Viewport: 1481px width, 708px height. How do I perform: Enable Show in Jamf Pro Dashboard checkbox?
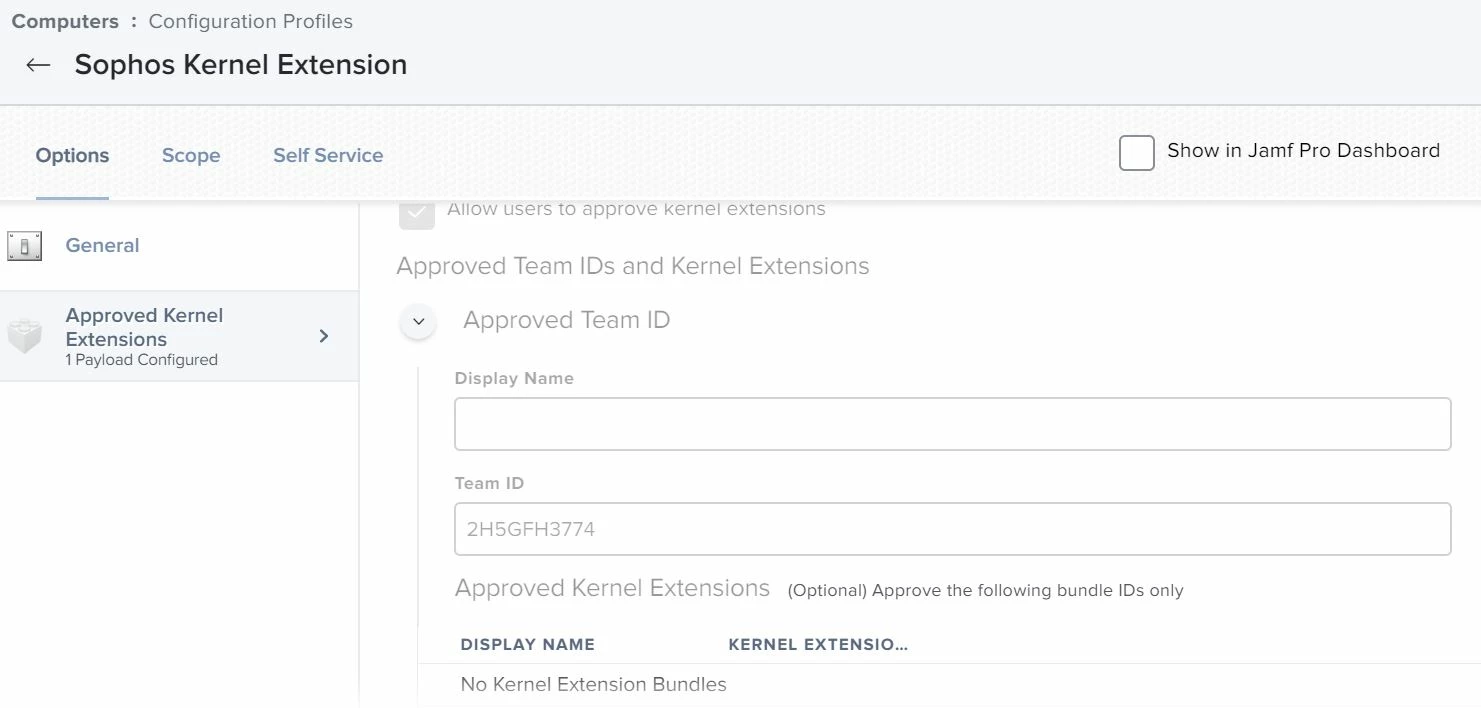(1136, 152)
